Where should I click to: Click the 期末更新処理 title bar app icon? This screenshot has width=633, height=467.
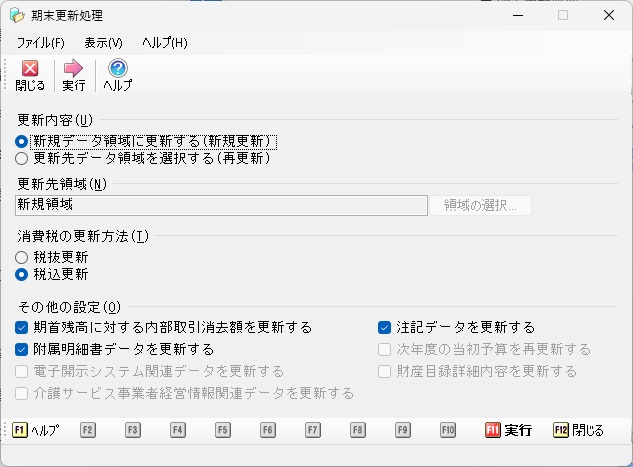[17, 16]
